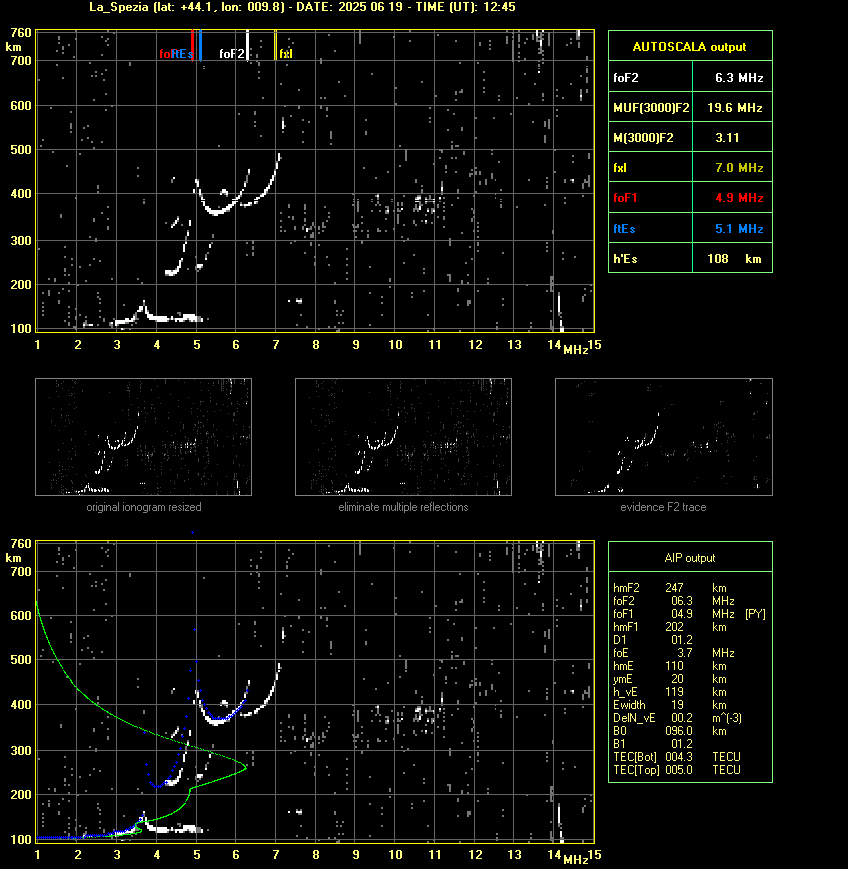This screenshot has width=848, height=869.
Task: Click the blue ftEs value '5.1 MHz'
Action: 739,228
